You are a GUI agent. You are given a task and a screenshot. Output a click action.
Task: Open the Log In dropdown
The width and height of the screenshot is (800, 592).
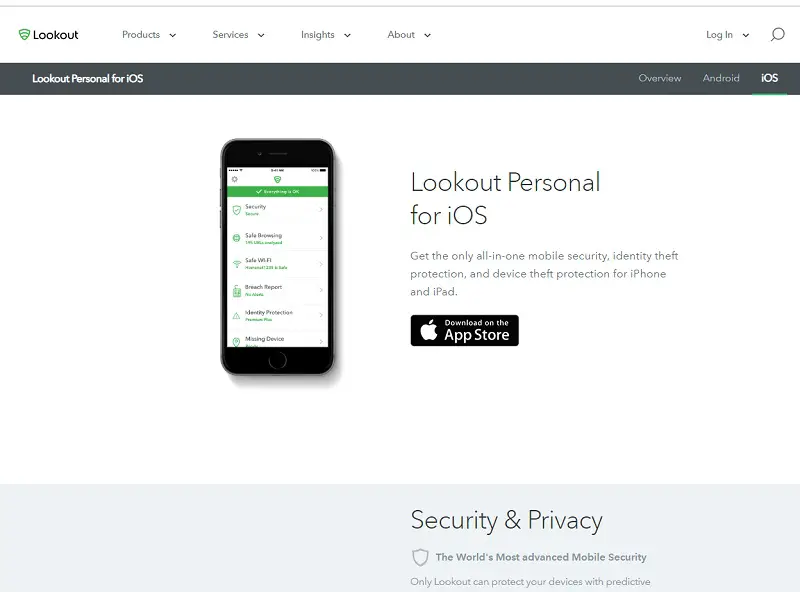click(728, 35)
